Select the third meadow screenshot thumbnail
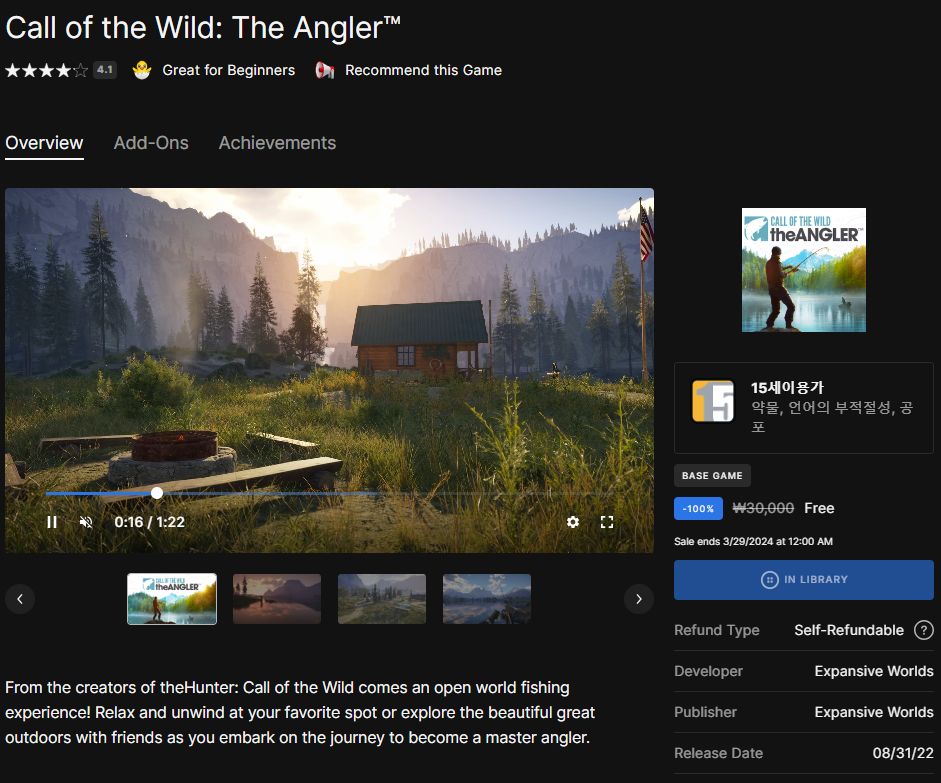This screenshot has width=941, height=783. point(382,599)
